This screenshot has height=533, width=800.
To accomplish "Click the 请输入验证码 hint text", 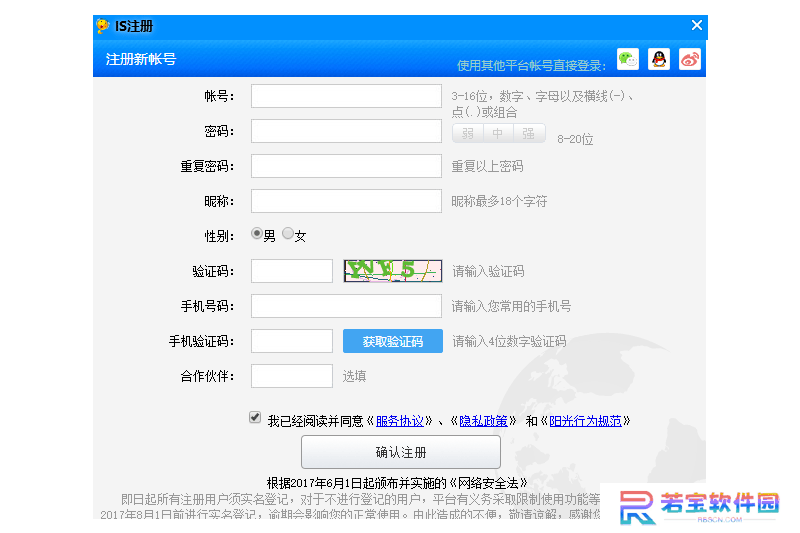I will tap(488, 271).
